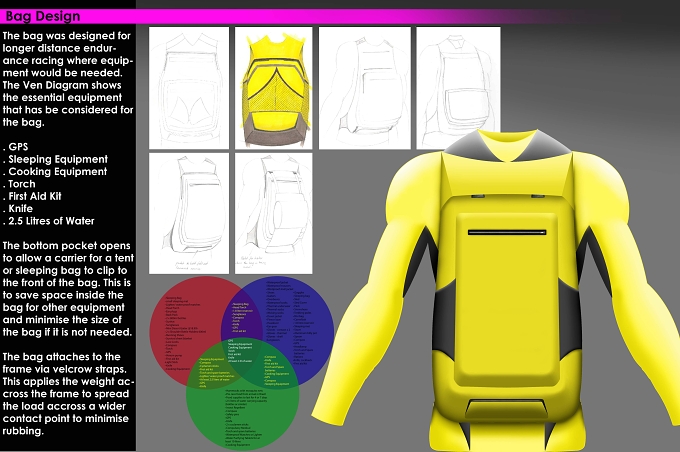Click the zipper slot on the yellow bag
Viewport: 680px width, 452px height.
507,233
